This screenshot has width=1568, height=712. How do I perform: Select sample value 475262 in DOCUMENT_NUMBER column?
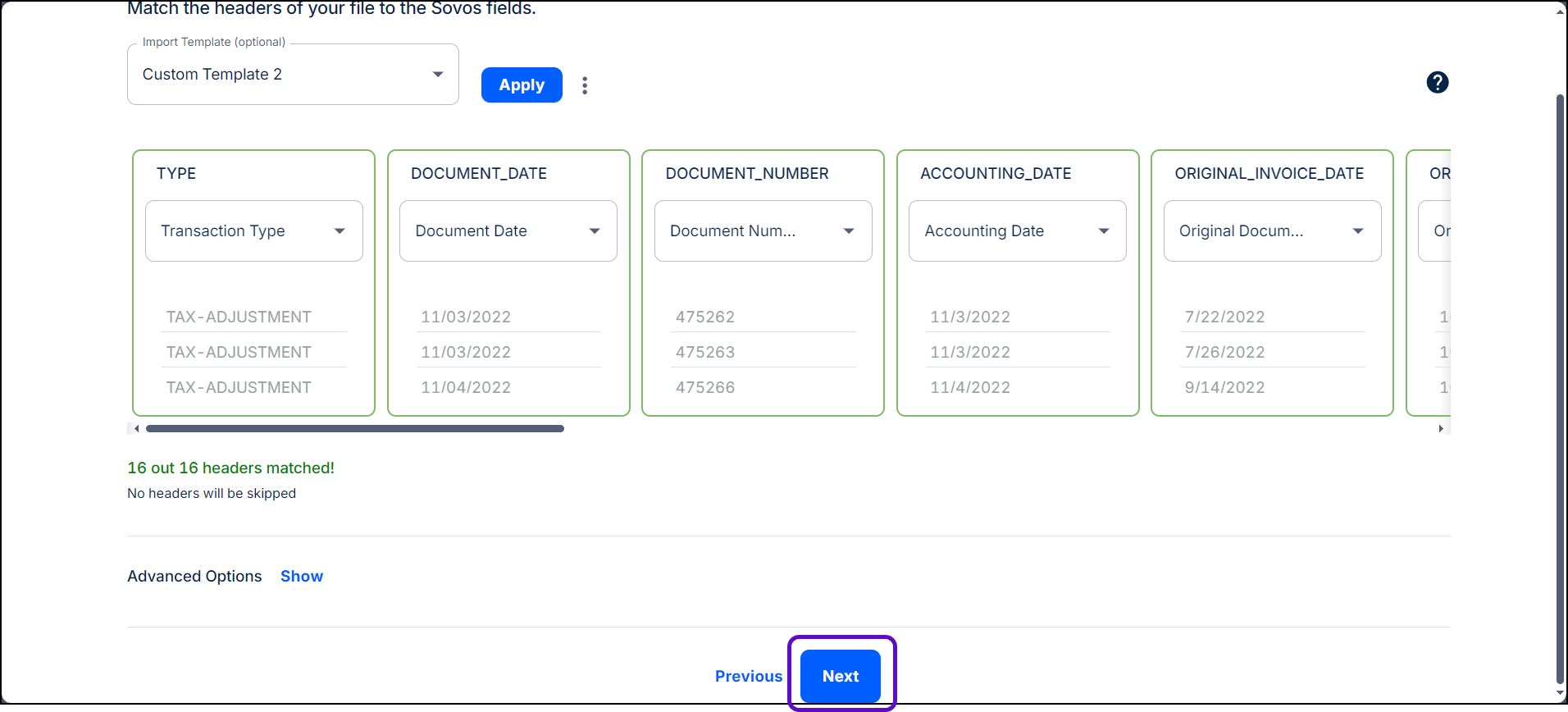pos(705,317)
